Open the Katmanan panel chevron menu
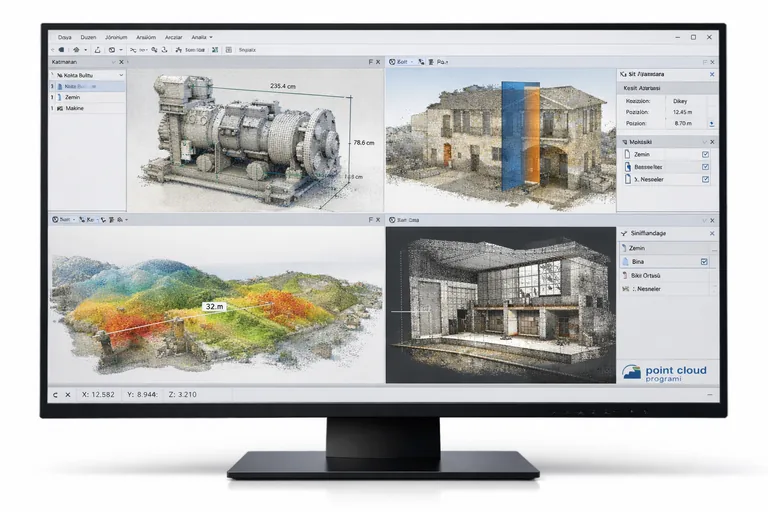 click(x=114, y=62)
